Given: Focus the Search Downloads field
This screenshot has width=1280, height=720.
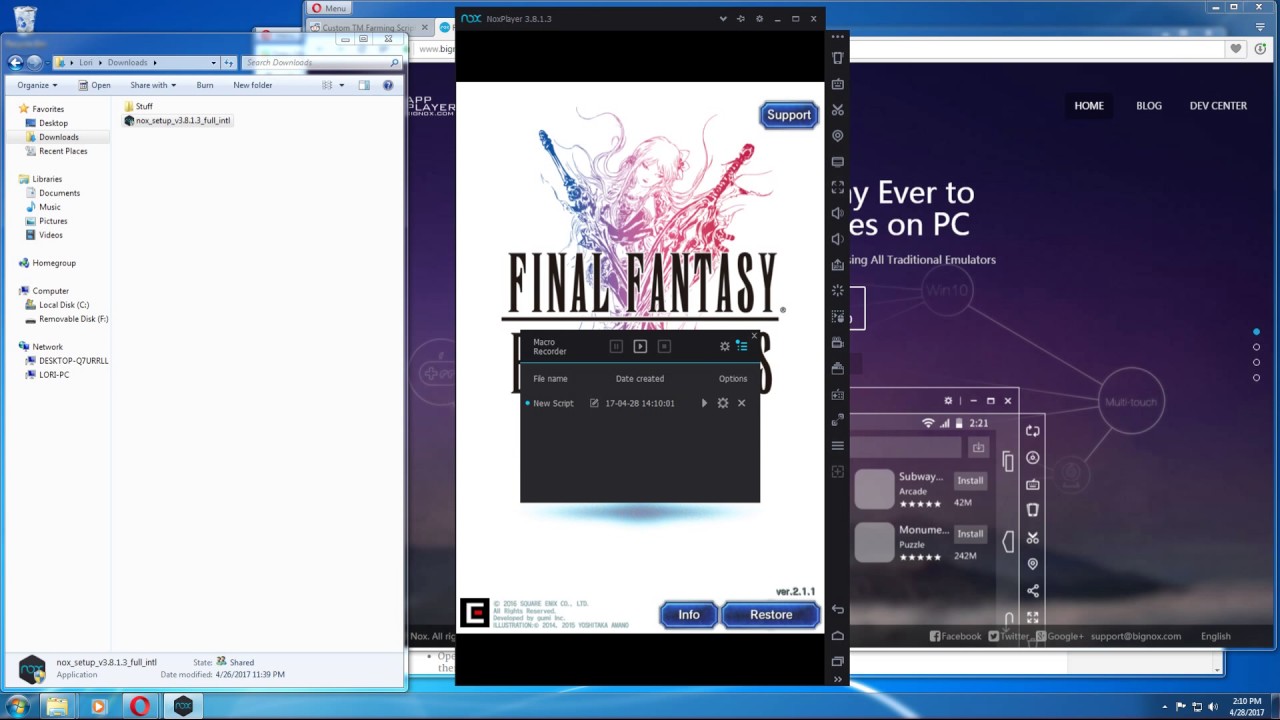Looking at the screenshot, I should (322, 62).
